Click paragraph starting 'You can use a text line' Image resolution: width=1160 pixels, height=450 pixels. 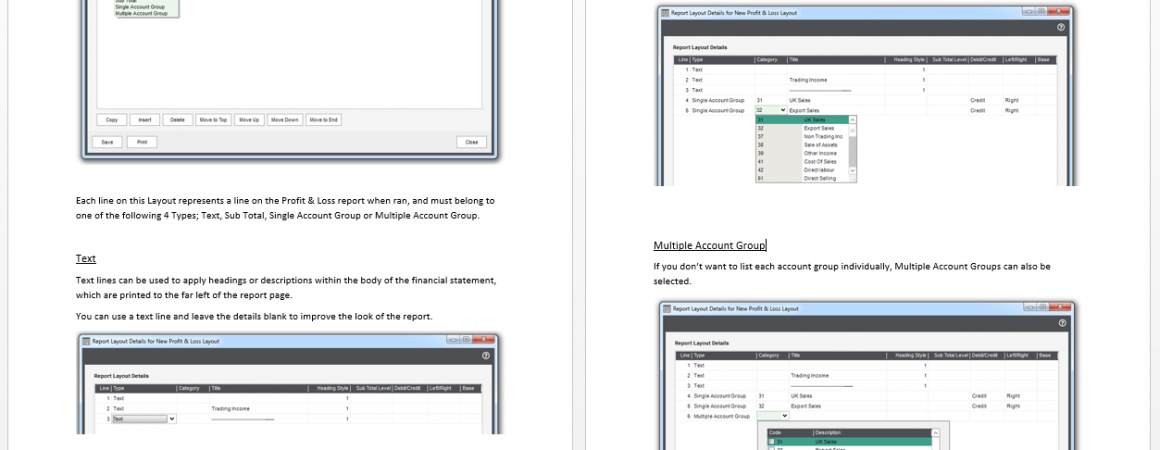click(254, 316)
